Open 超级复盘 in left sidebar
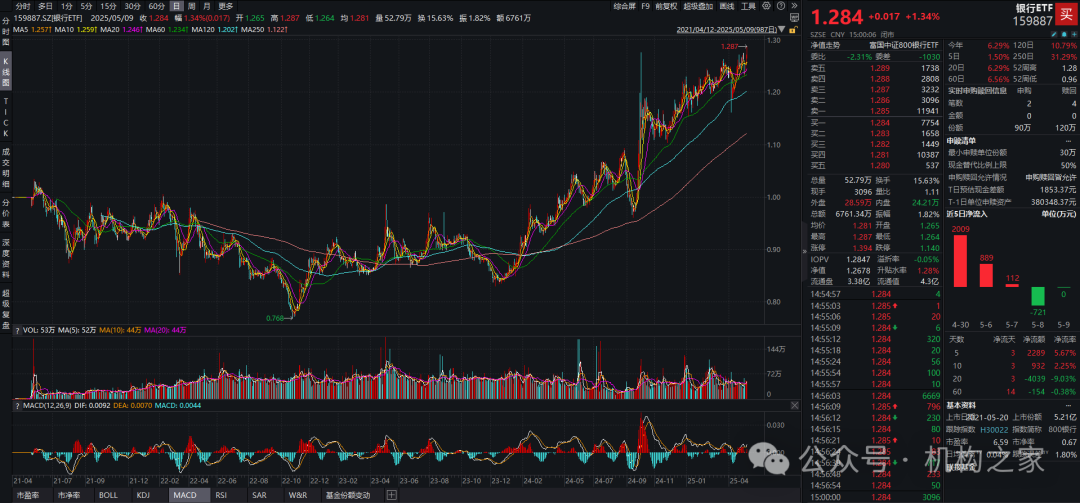This screenshot has width=1080, height=503. [6, 310]
